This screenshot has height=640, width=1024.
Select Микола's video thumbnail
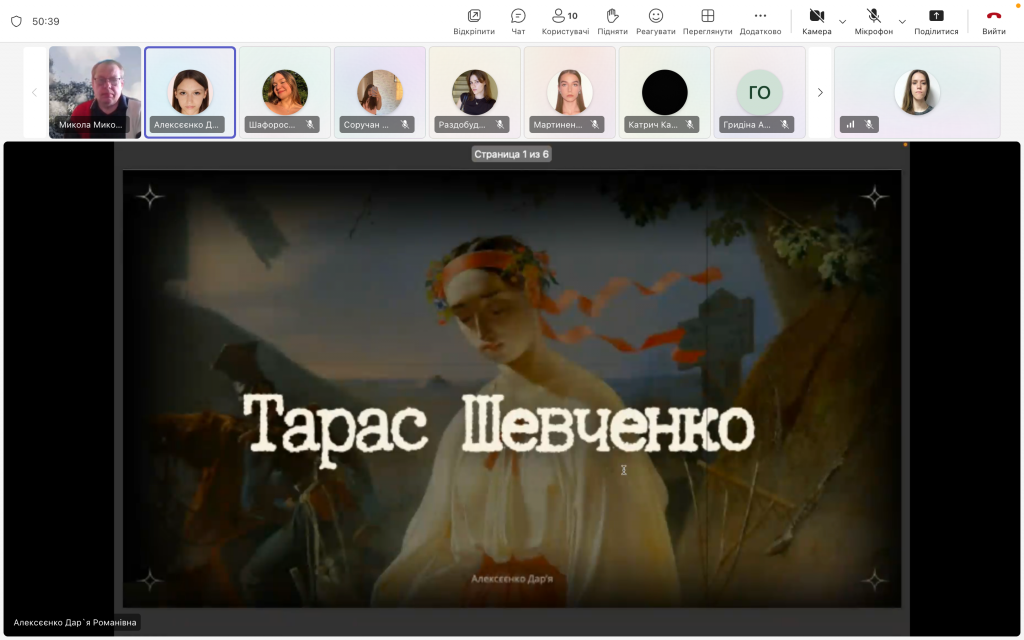click(x=95, y=92)
